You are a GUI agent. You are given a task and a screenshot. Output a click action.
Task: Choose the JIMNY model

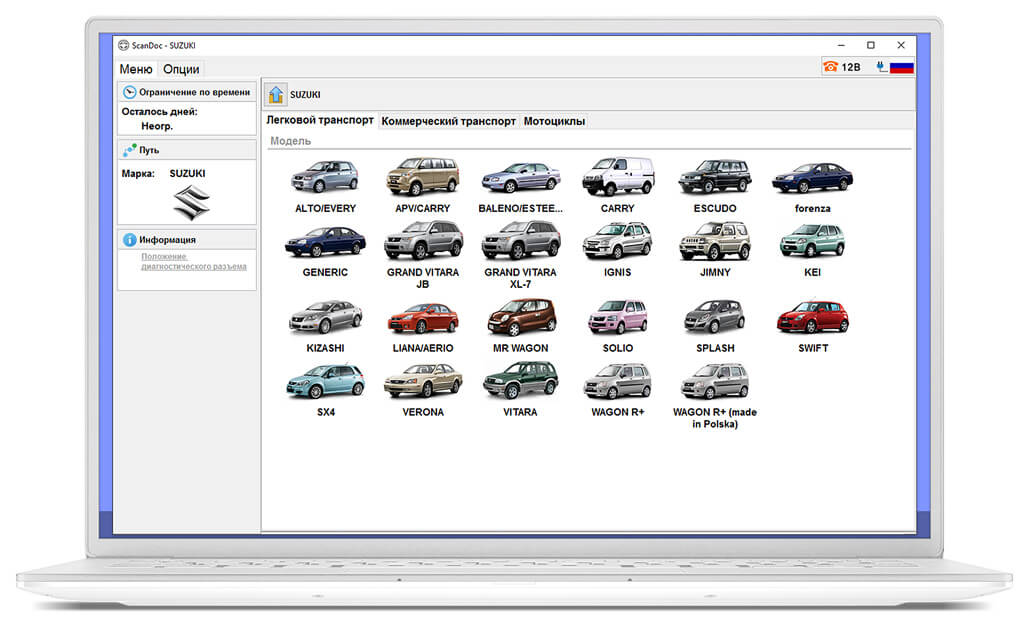715,251
